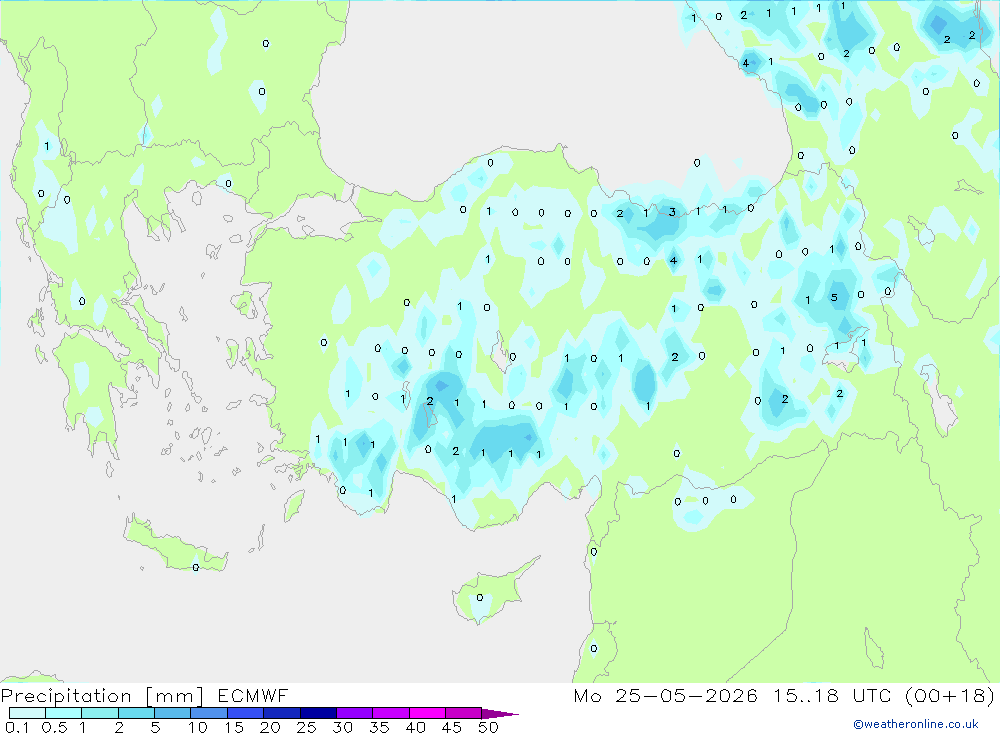Image resolution: width=1000 pixels, height=733 pixels.
Task: Click the 0.1–0.5 mm lightest cyan legend swatch
Action: (27, 713)
